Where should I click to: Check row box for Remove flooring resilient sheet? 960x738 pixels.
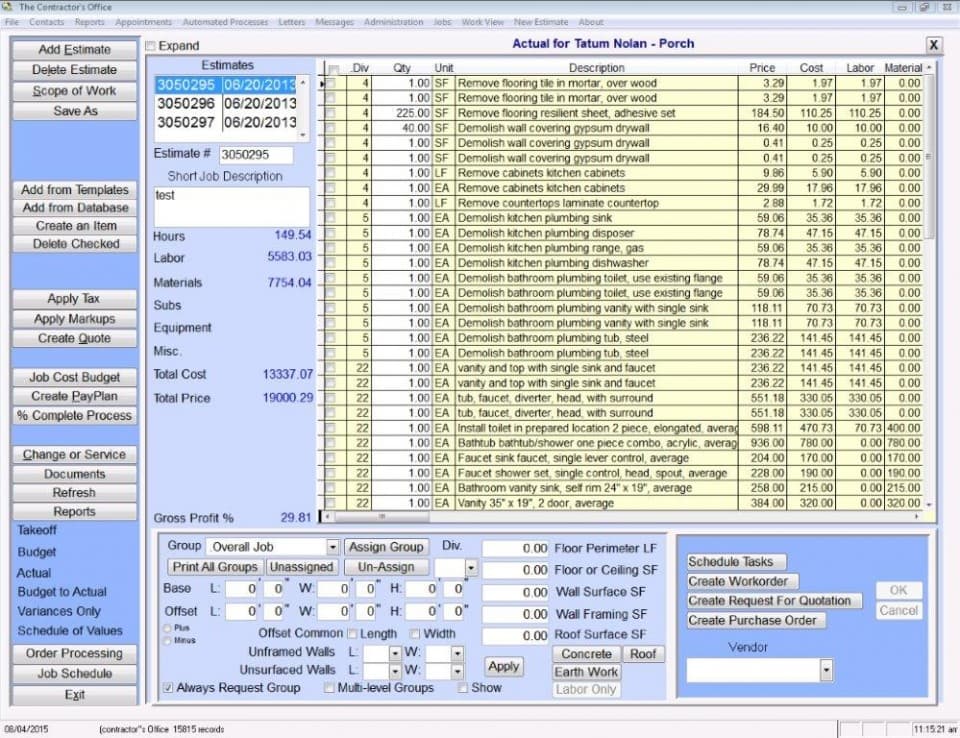tap(331, 113)
